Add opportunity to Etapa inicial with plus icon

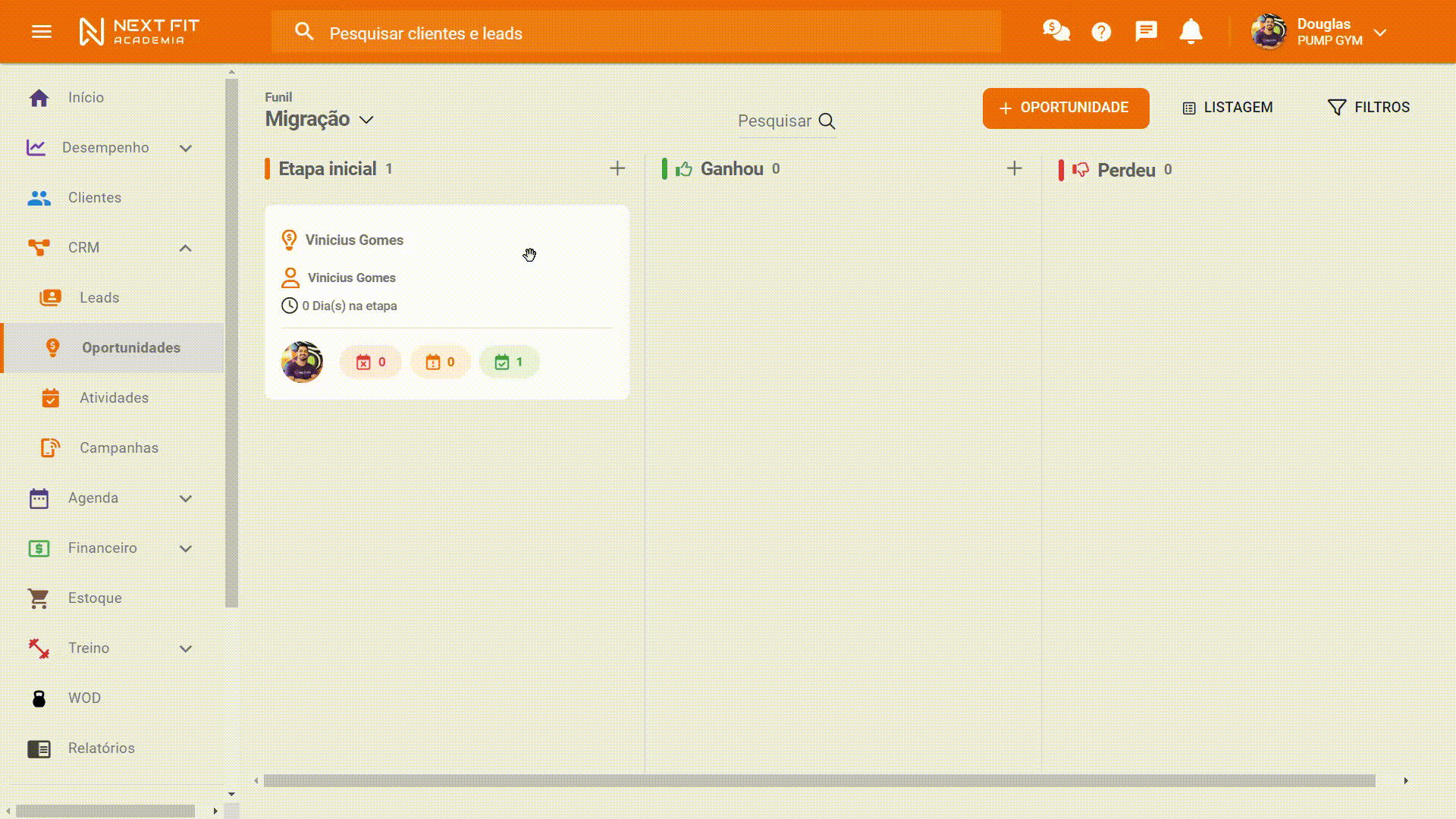point(617,168)
